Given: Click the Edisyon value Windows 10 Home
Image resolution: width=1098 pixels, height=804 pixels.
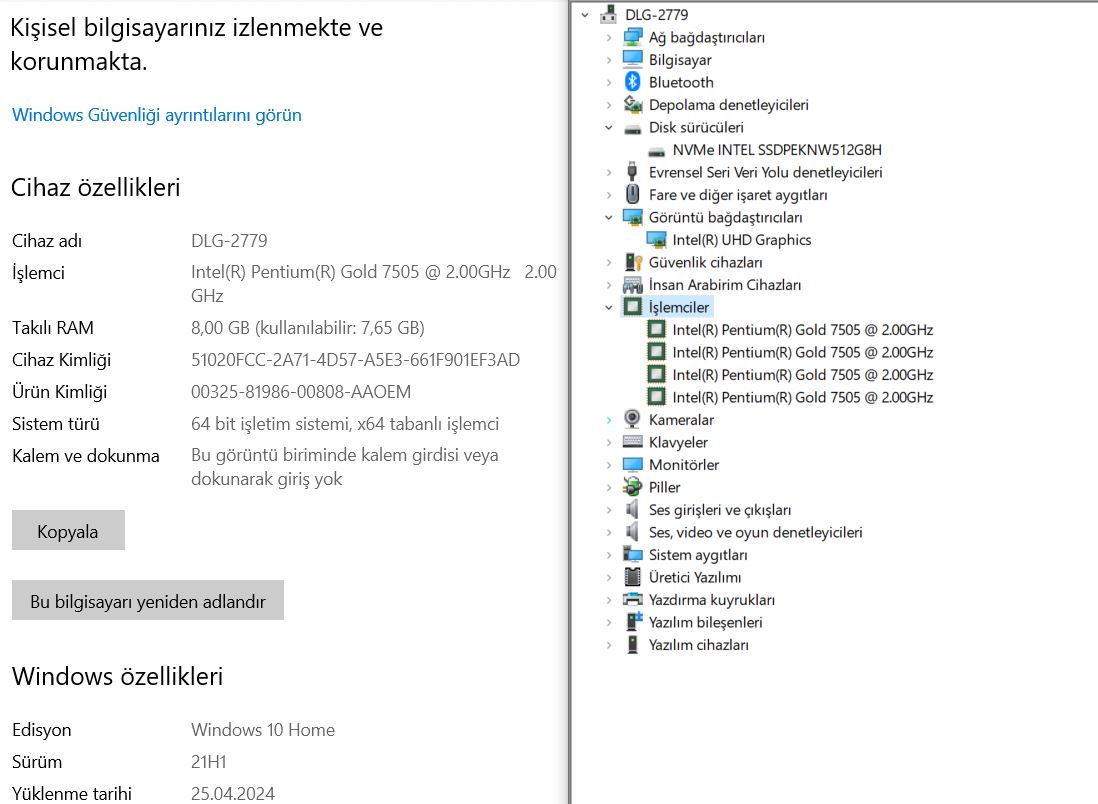Looking at the screenshot, I should 263,730.
